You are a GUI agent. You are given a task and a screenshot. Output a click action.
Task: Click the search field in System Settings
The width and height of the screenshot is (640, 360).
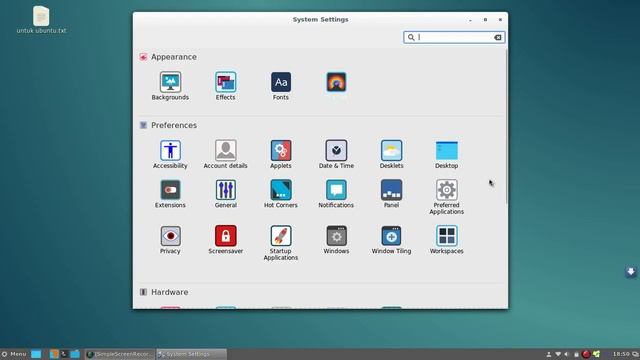(454, 37)
